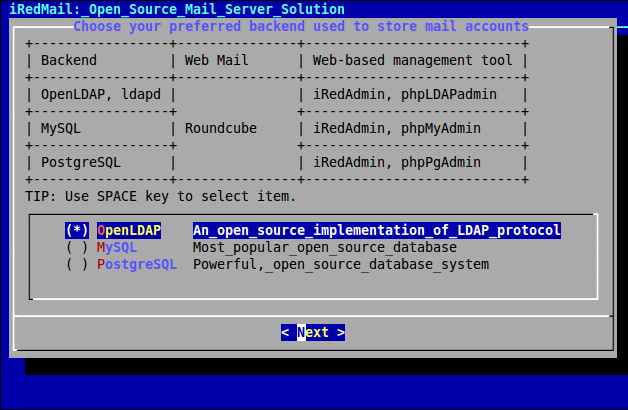Click 'PostgreSQL' cell in backend table
The width and height of the screenshot is (628, 410).
pyautogui.click(x=81, y=163)
